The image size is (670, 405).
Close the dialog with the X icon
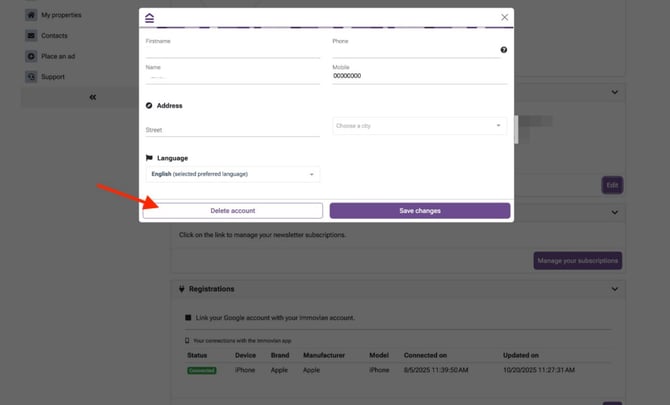504,17
